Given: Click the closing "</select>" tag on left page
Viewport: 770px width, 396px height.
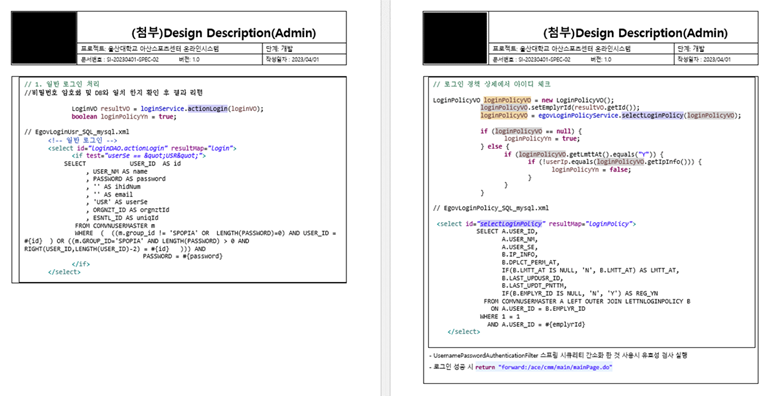Looking at the screenshot, I should 64,272.
